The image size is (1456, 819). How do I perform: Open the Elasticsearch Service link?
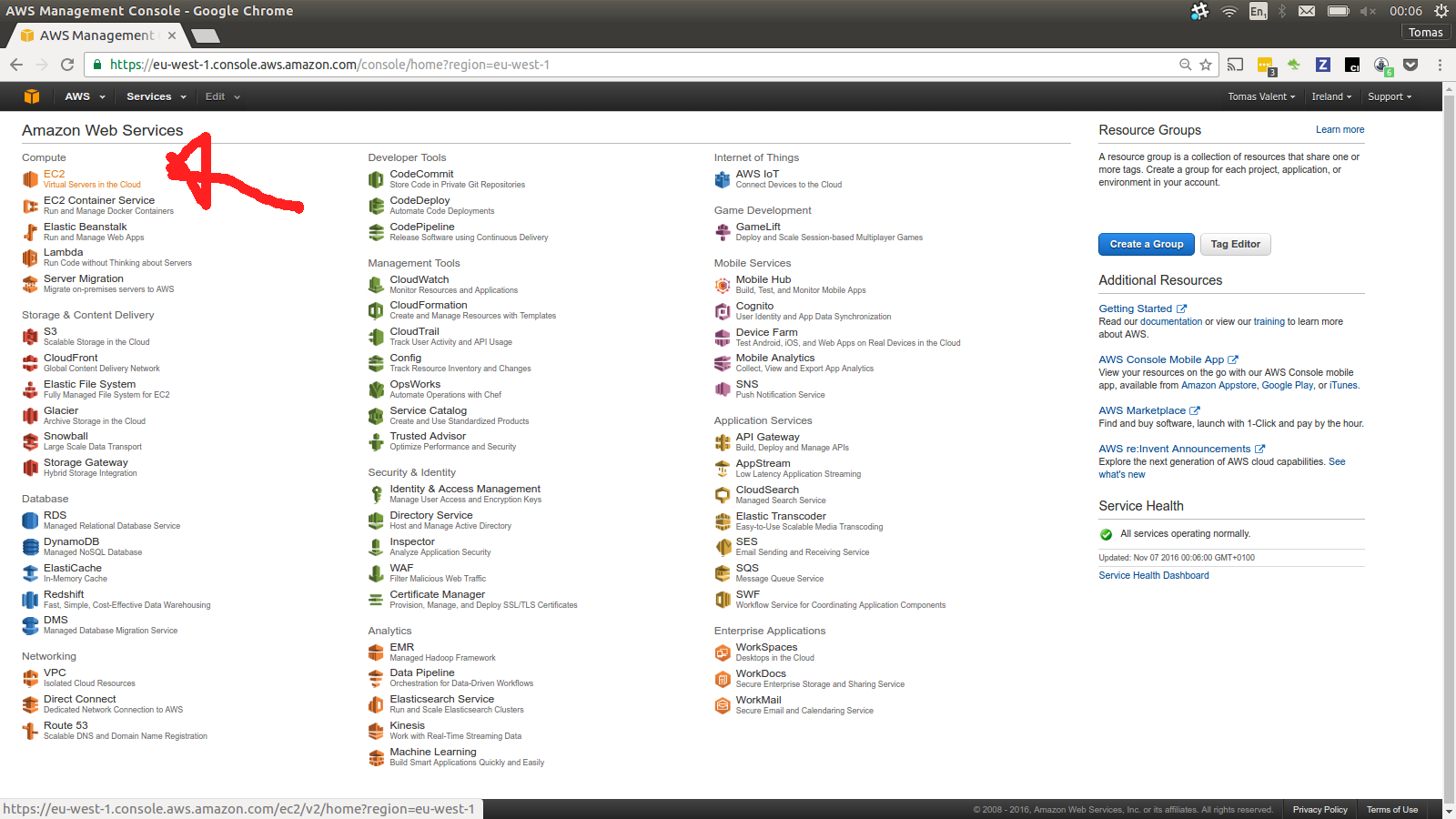click(441, 699)
